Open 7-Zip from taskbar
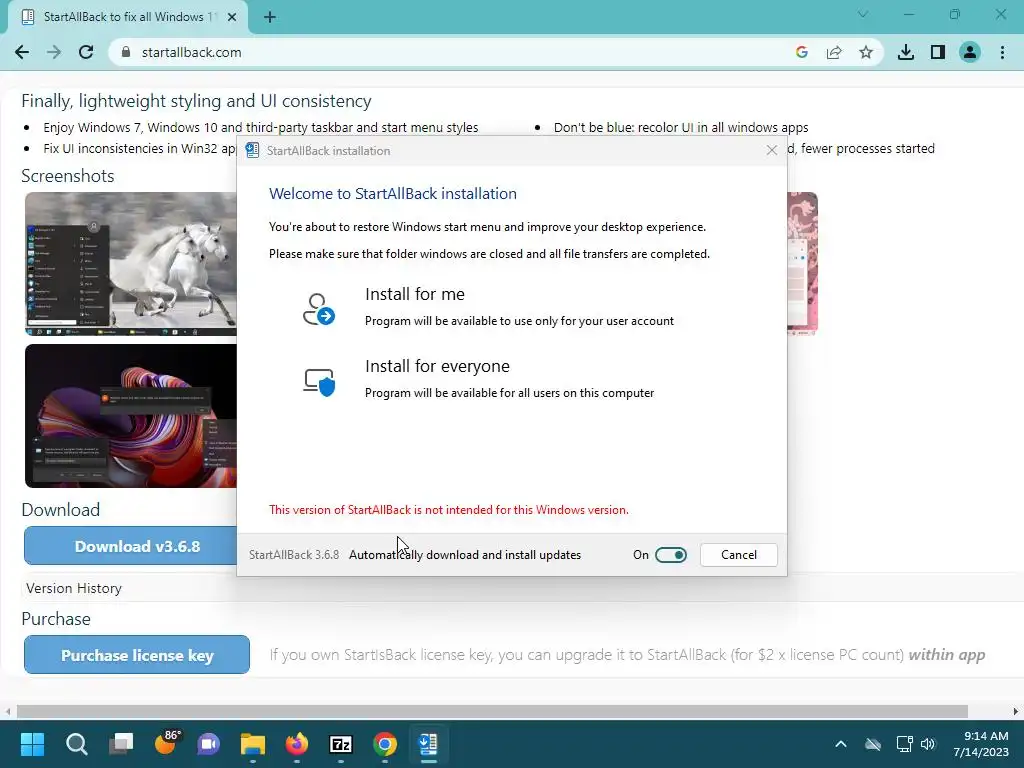The height and width of the screenshot is (768, 1024). [x=341, y=744]
